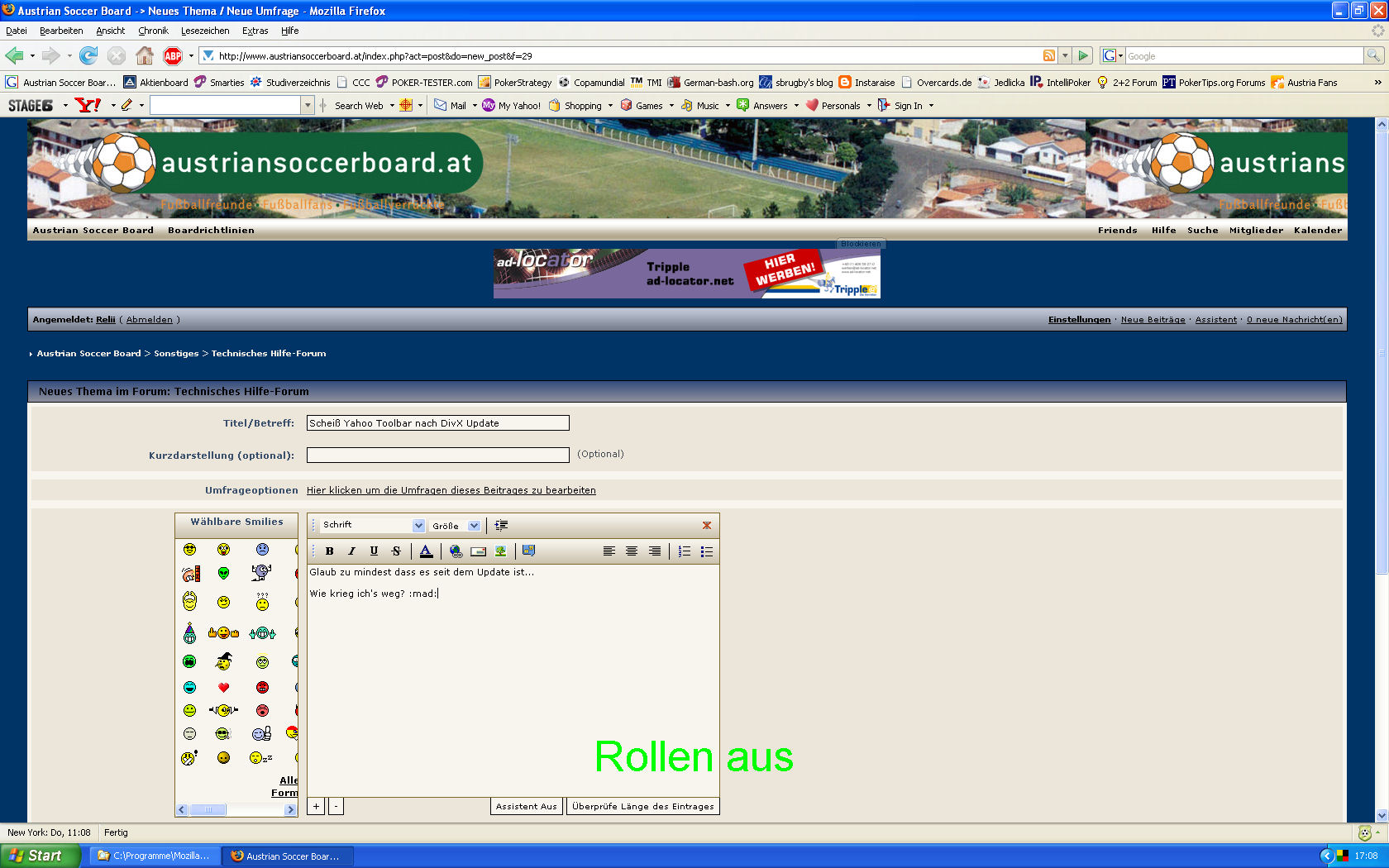Expand the Games toolbar dropdown arrow

671,106
